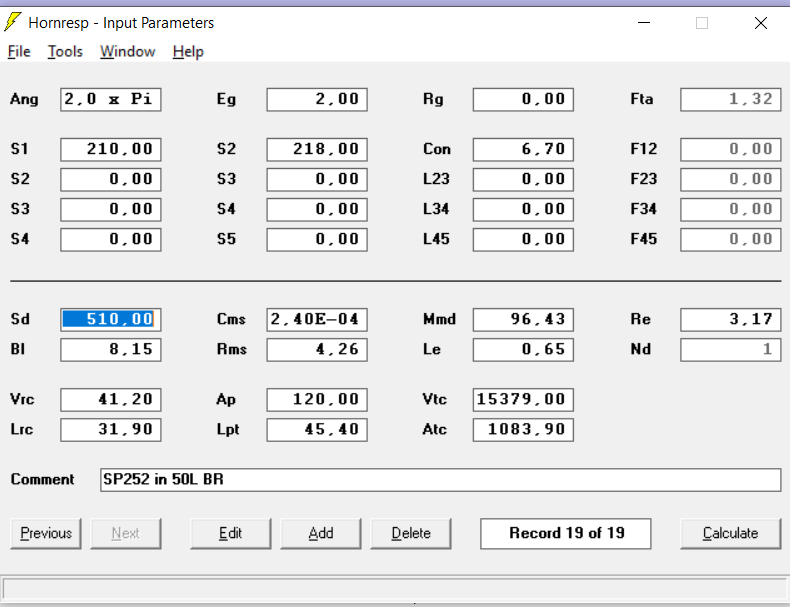Image resolution: width=790 pixels, height=607 pixels.
Task: Click the S1 field with 210,00
Action: tap(111, 149)
